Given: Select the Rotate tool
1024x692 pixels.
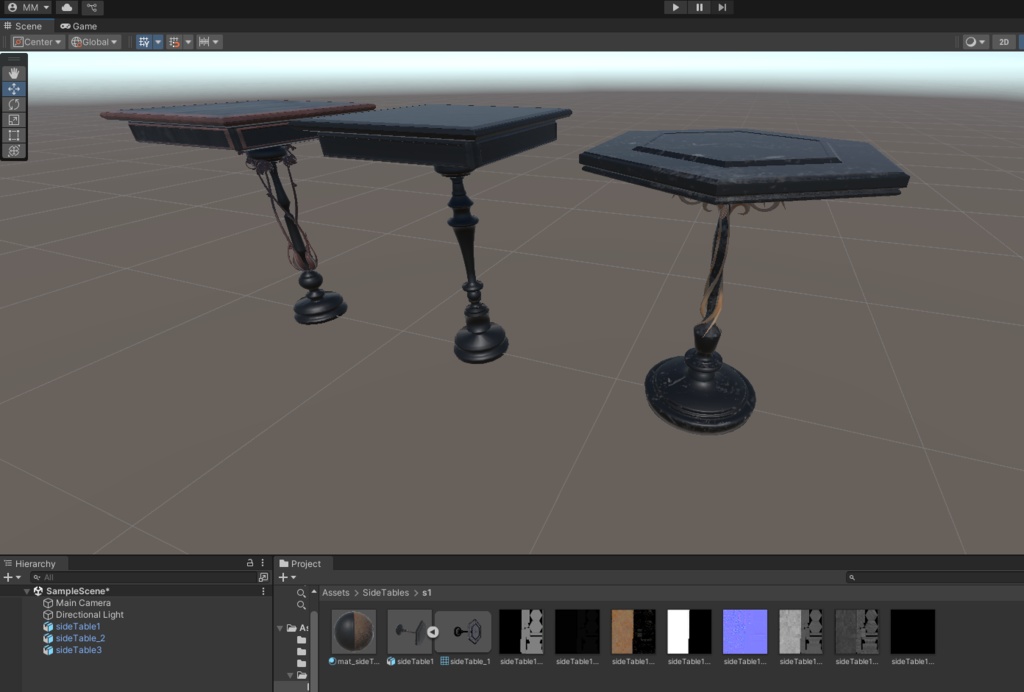Looking at the screenshot, I should (x=14, y=104).
